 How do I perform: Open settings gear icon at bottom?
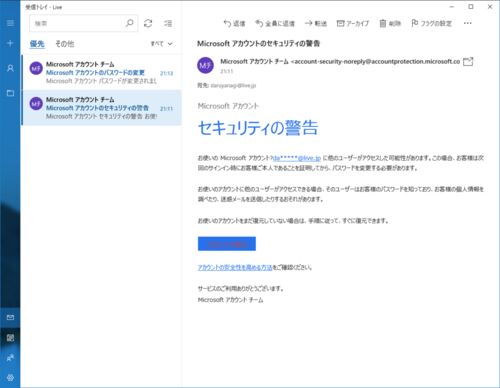click(10, 378)
